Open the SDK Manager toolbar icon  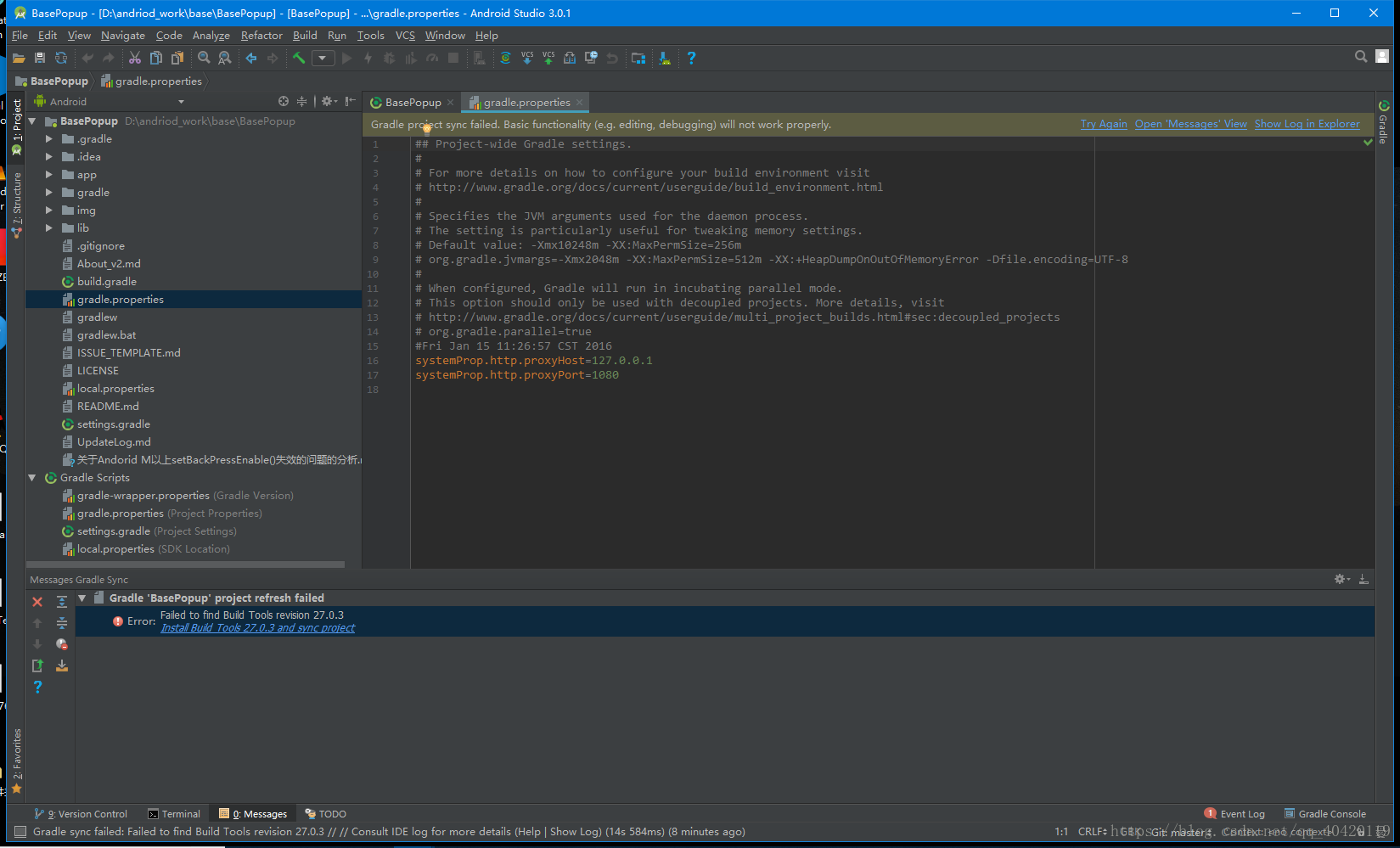pos(665,58)
